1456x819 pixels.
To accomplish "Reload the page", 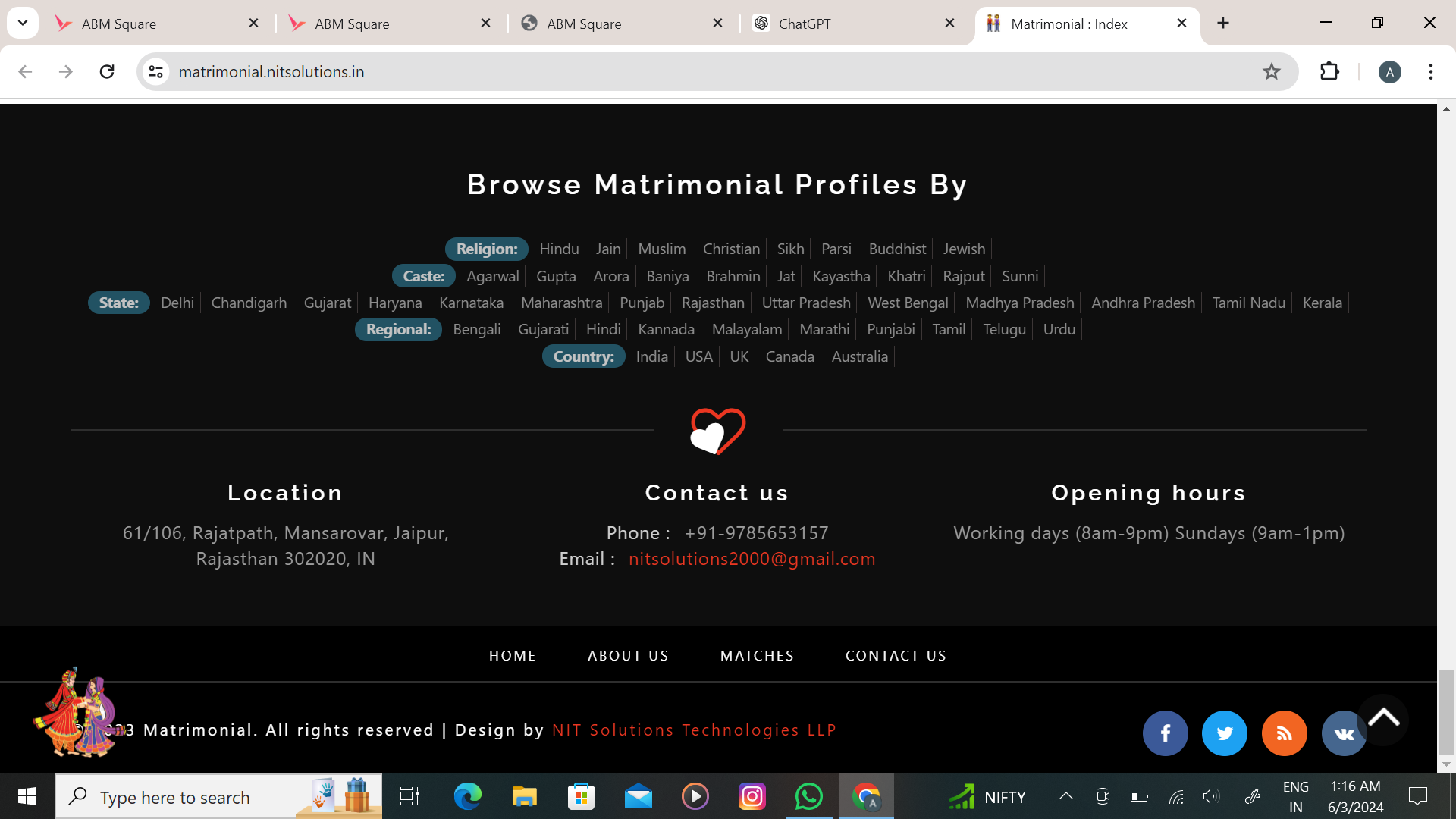I will click(107, 72).
